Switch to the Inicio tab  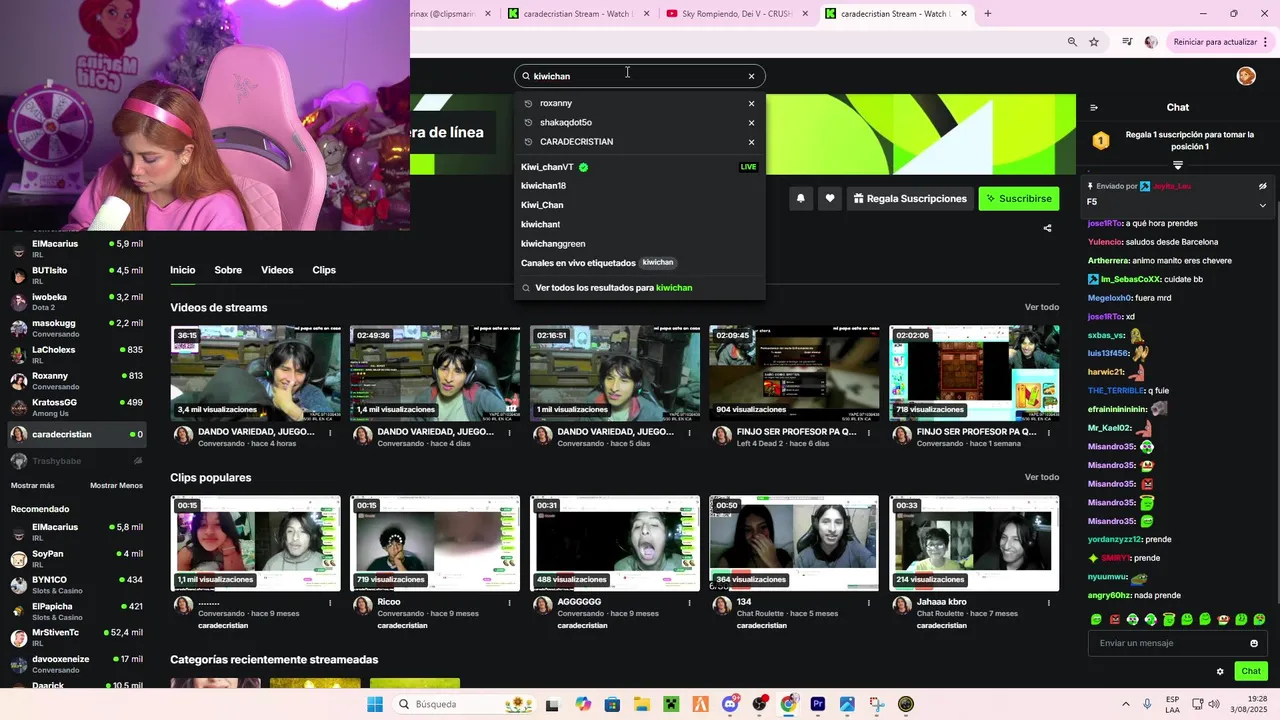[x=182, y=270]
